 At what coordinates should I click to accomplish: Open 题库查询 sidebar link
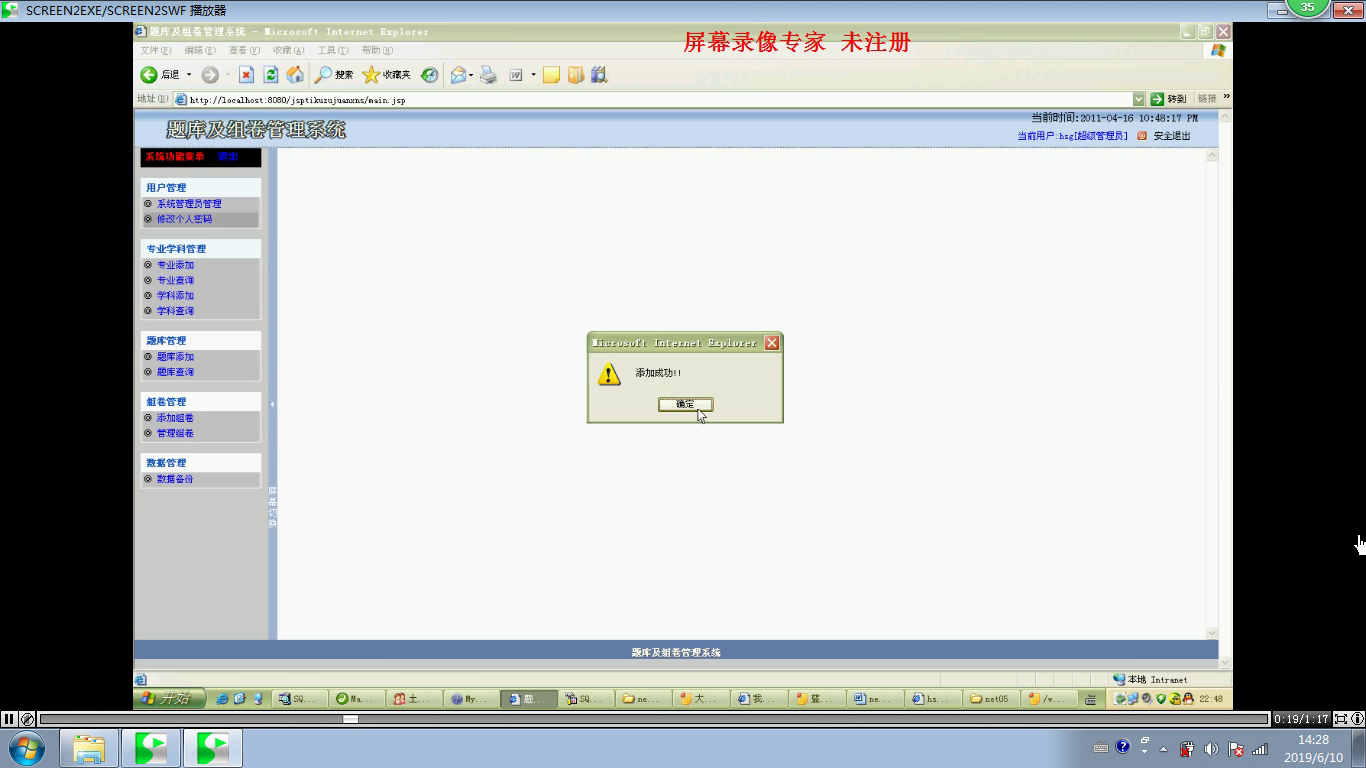pyautogui.click(x=175, y=372)
